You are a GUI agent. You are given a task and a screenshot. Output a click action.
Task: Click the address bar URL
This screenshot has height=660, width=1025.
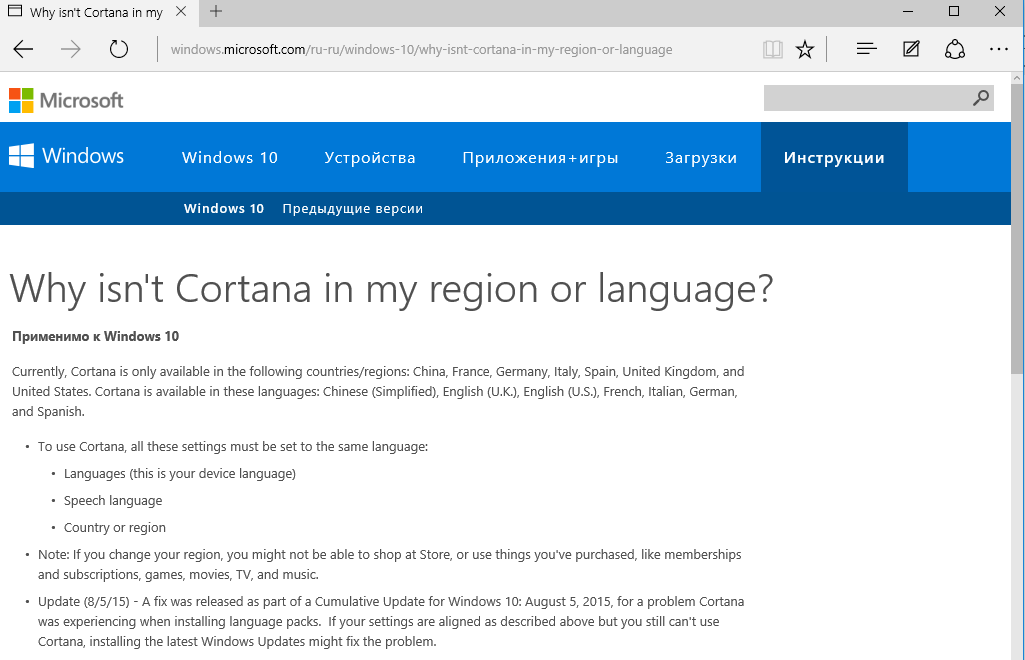(x=421, y=50)
